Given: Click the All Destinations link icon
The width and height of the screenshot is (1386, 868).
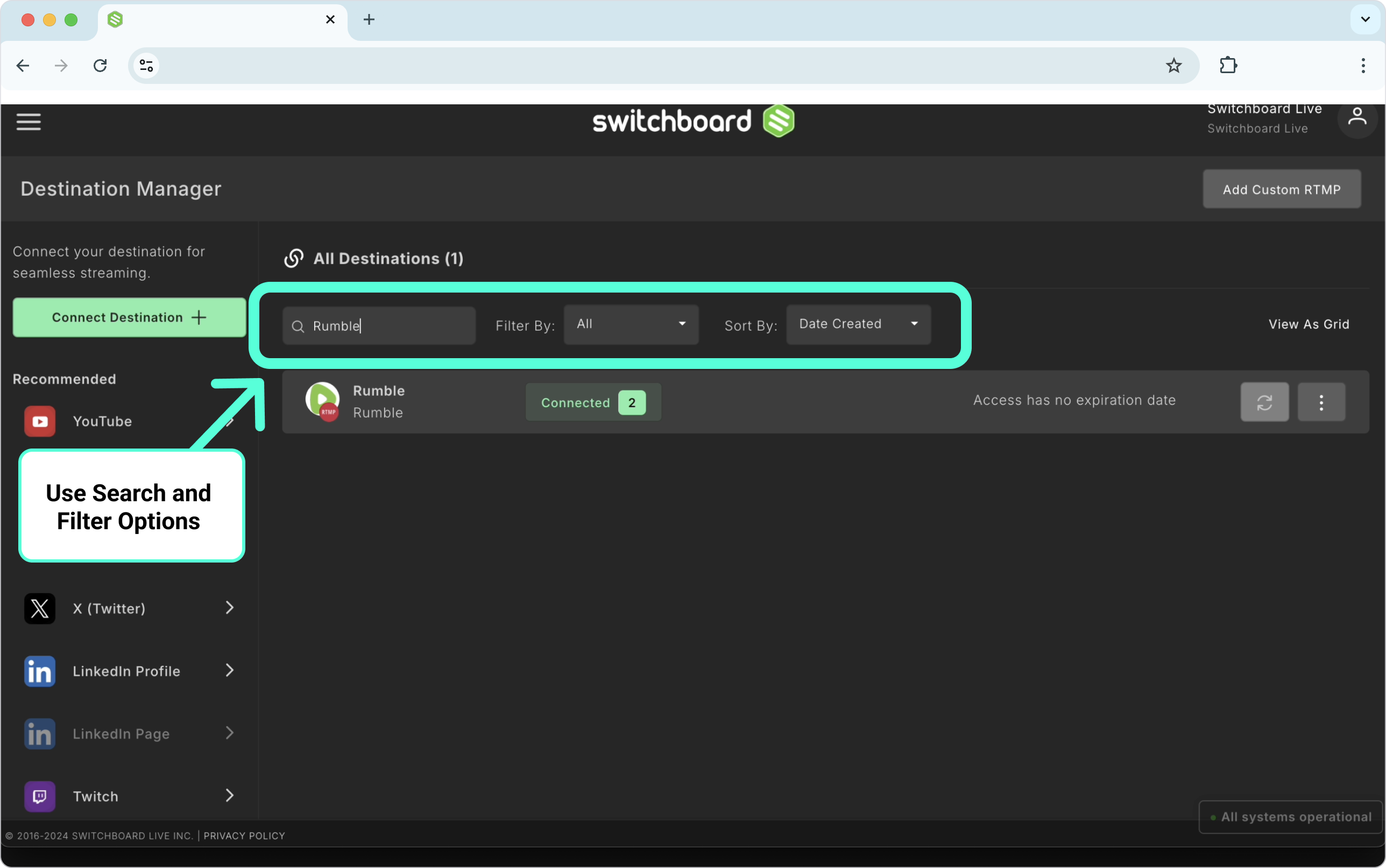Looking at the screenshot, I should pyautogui.click(x=293, y=258).
